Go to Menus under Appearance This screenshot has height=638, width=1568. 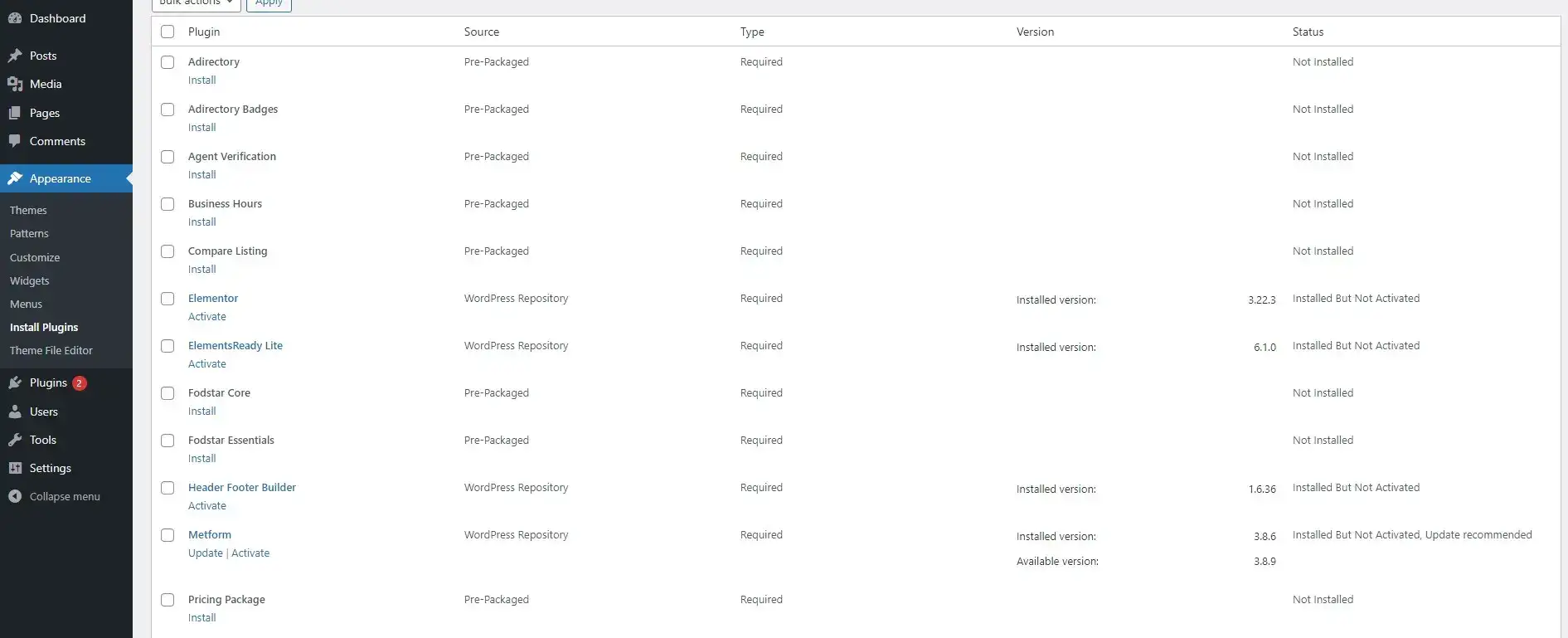(26, 304)
